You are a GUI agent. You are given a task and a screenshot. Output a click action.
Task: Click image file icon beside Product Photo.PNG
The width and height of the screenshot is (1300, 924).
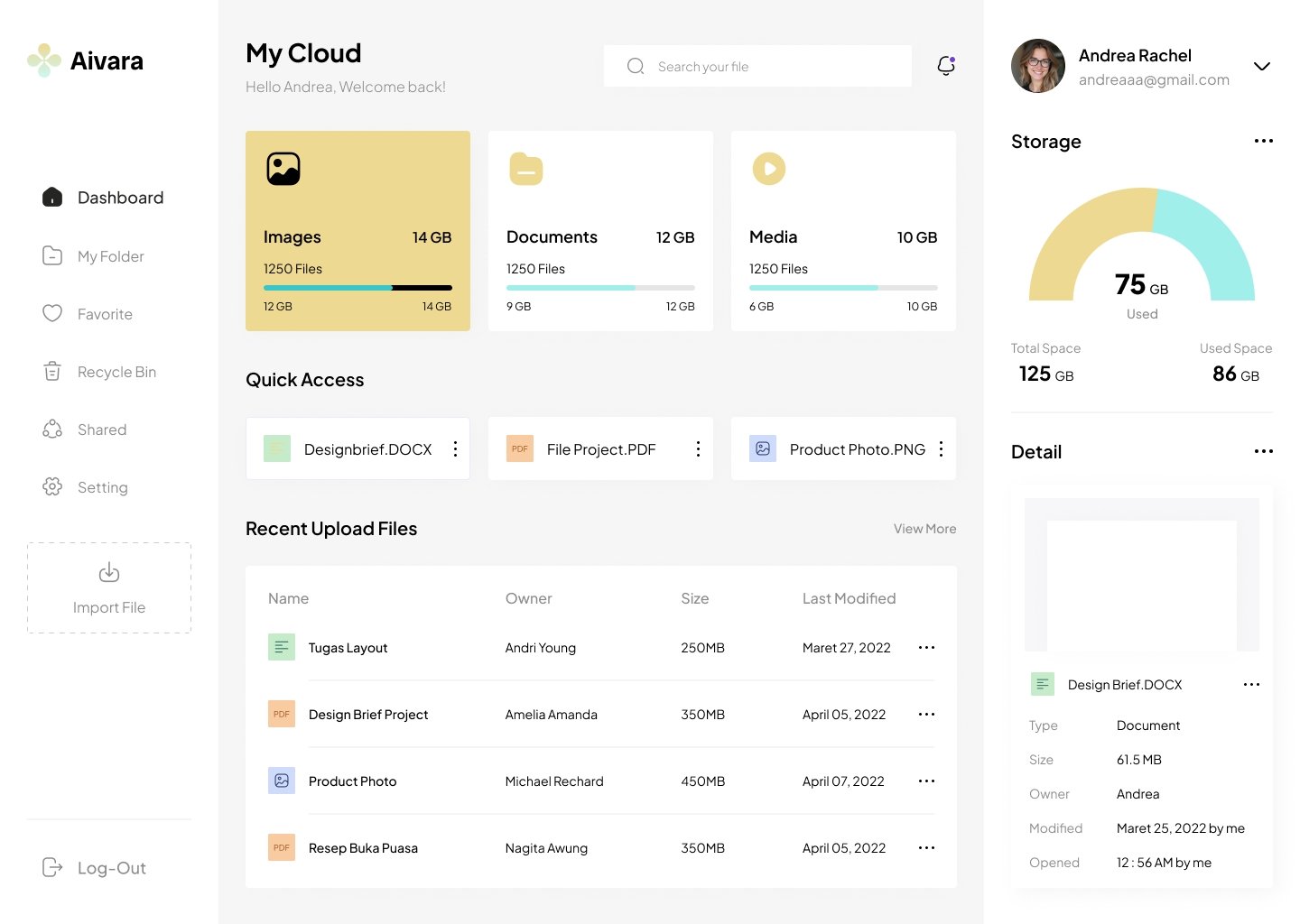click(x=763, y=448)
